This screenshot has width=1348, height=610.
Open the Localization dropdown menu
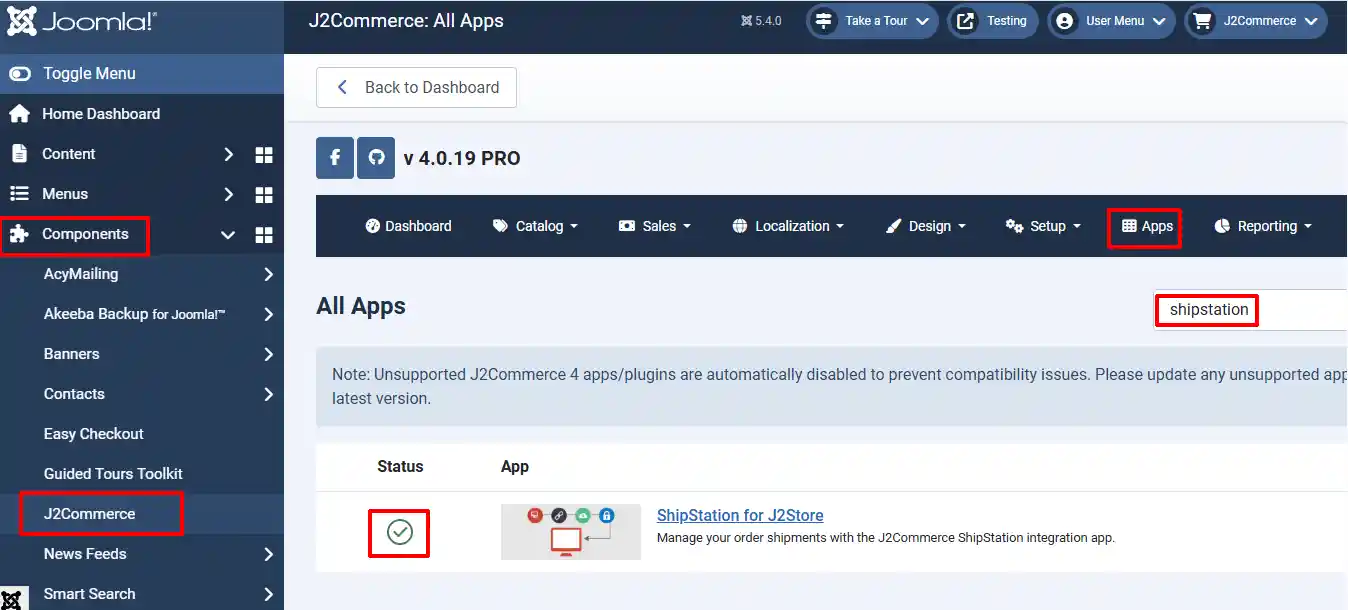click(788, 226)
